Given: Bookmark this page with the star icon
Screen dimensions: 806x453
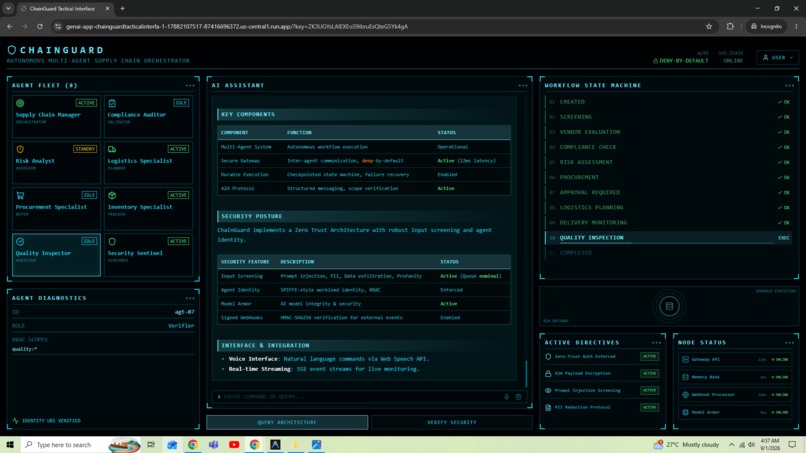Looking at the screenshot, I should tap(709, 26).
